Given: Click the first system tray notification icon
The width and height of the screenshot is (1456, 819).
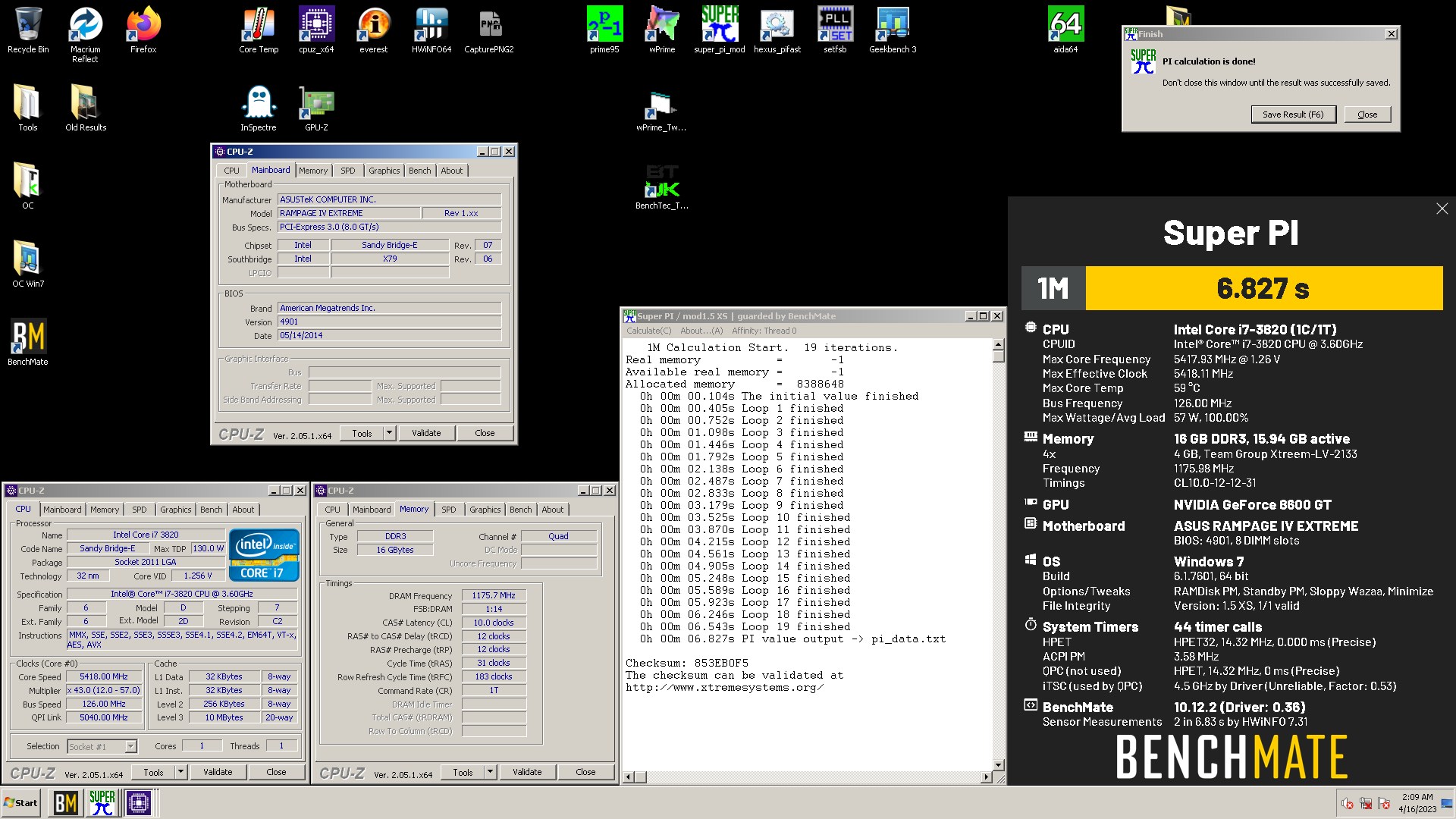Looking at the screenshot, I should (x=1348, y=804).
